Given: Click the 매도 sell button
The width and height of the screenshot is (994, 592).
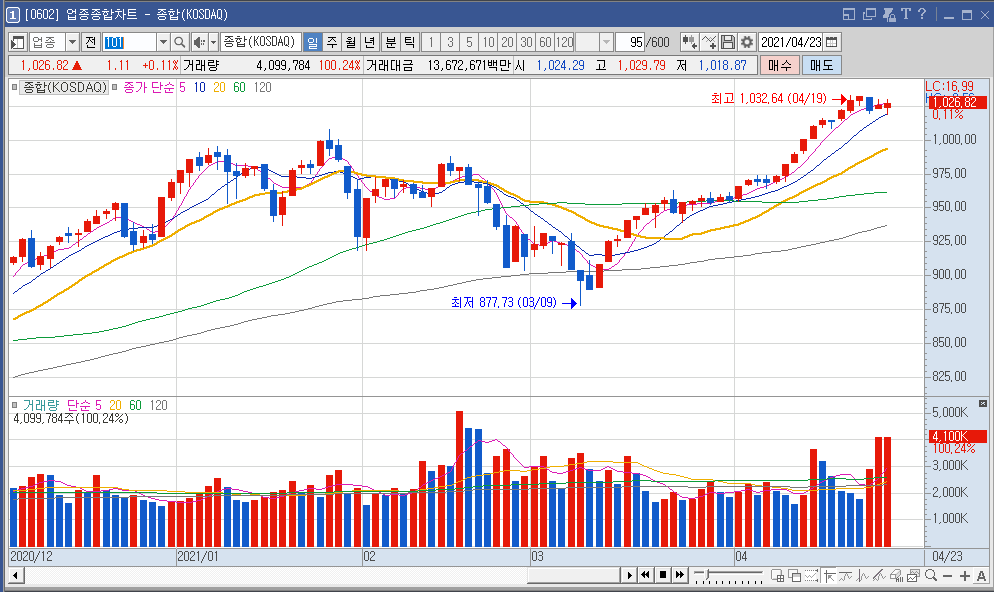Looking at the screenshot, I should tap(822, 65).
